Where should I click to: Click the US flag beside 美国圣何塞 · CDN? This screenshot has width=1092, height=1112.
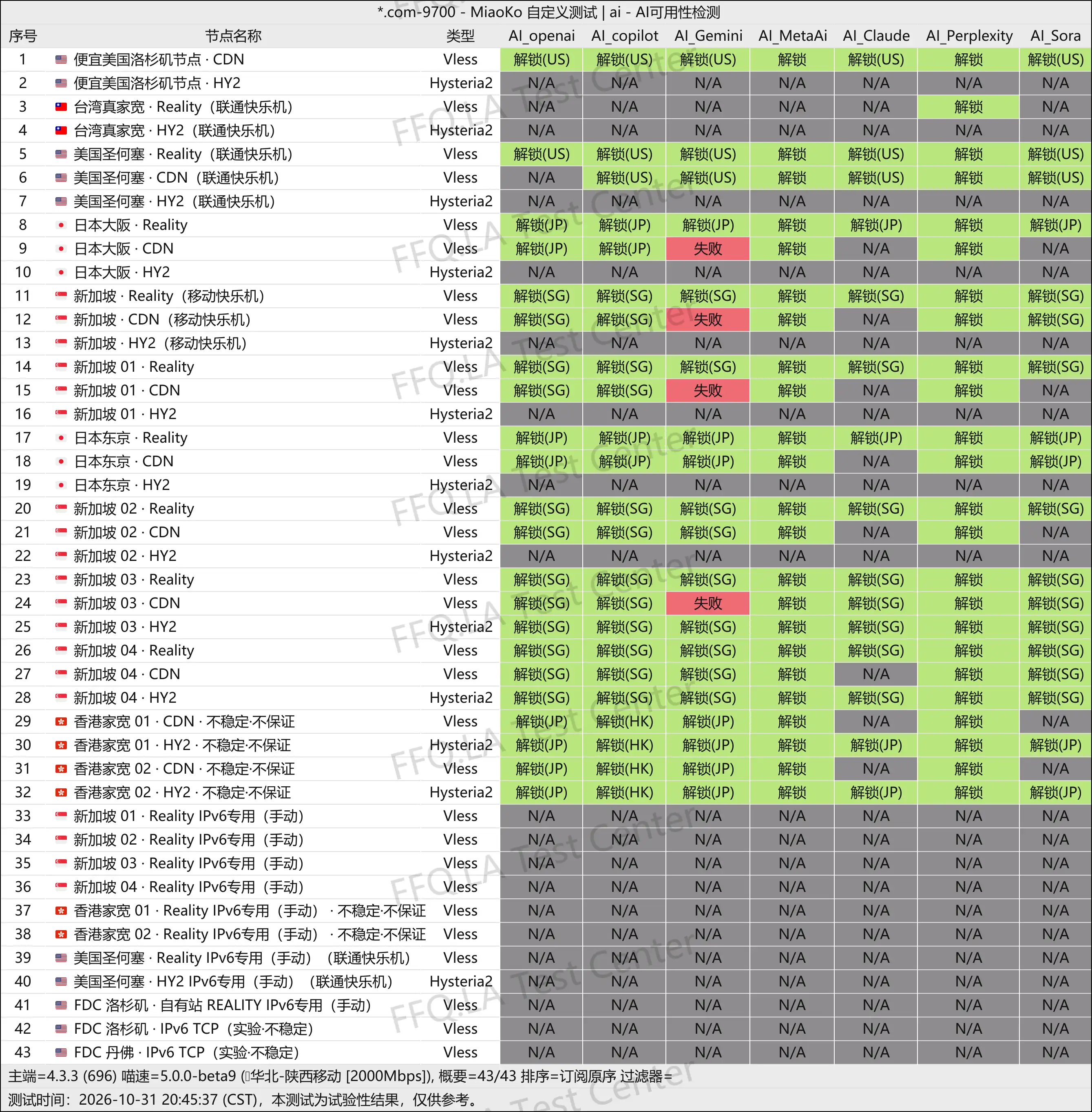click(x=61, y=178)
